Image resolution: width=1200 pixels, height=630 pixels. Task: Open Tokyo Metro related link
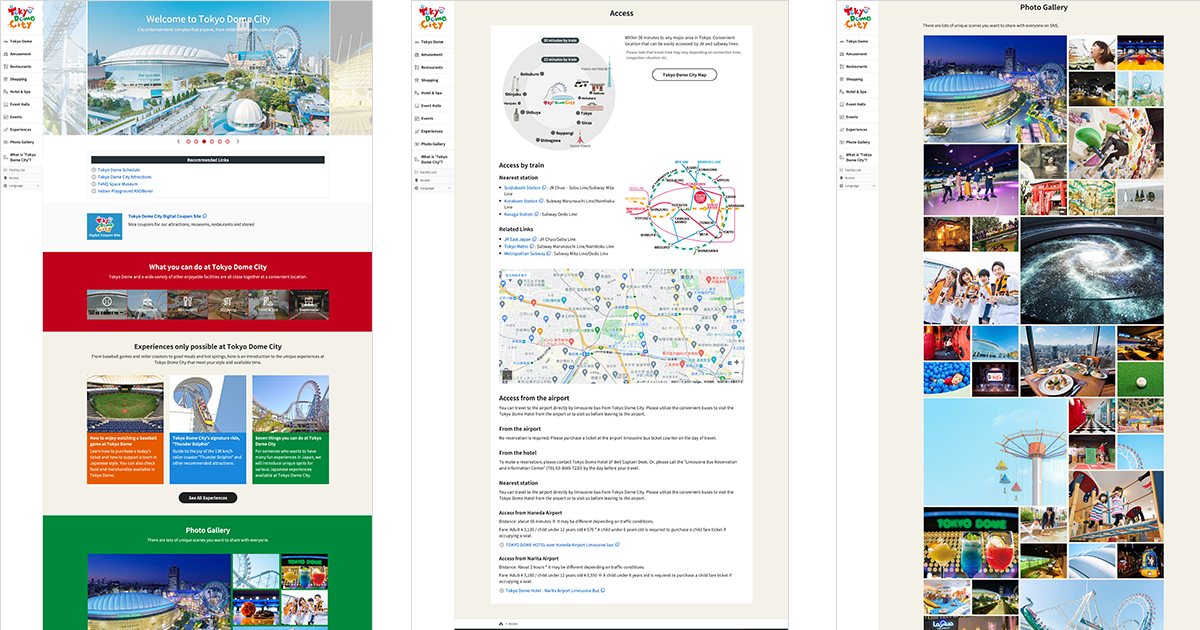tap(518, 246)
